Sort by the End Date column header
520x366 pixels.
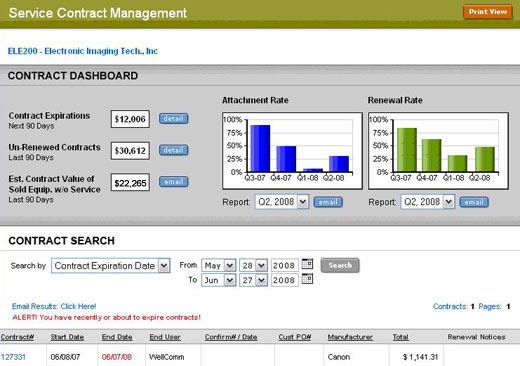117,337
